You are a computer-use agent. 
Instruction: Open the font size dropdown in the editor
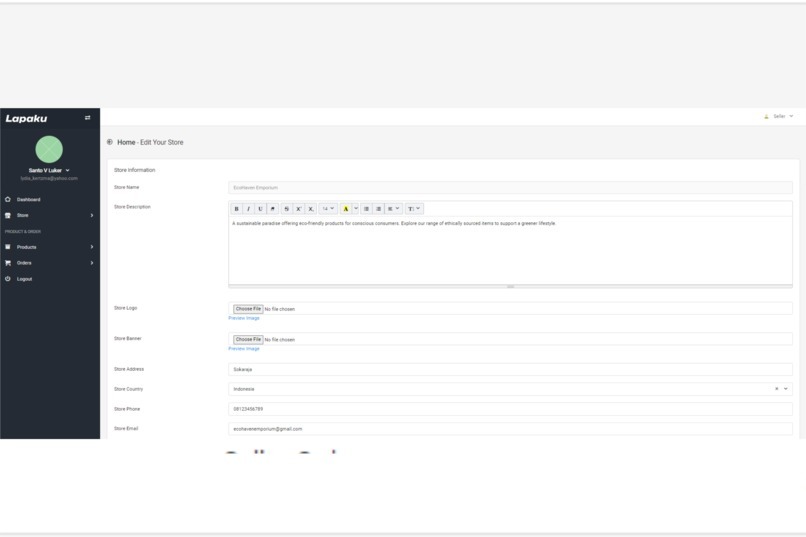click(x=328, y=209)
